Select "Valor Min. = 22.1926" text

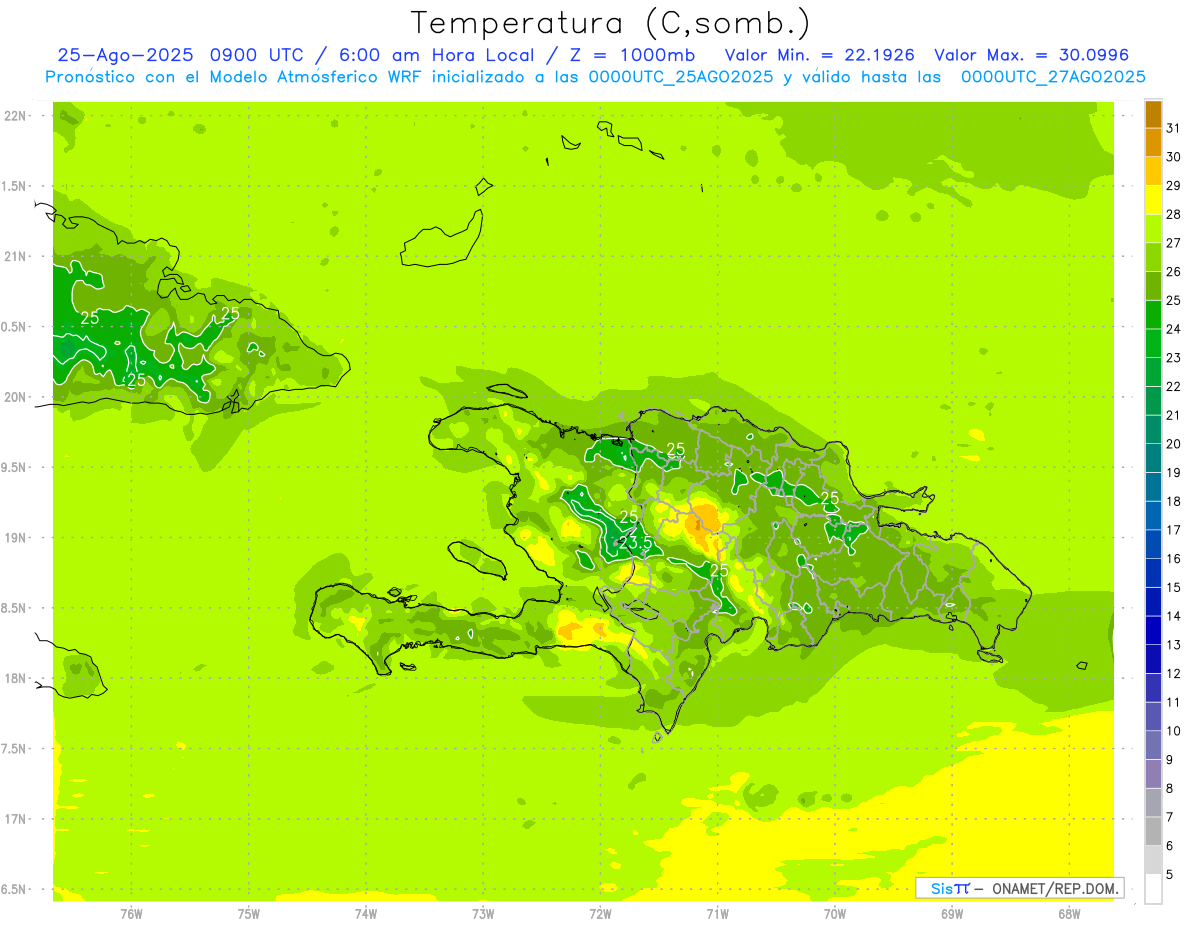819,56
